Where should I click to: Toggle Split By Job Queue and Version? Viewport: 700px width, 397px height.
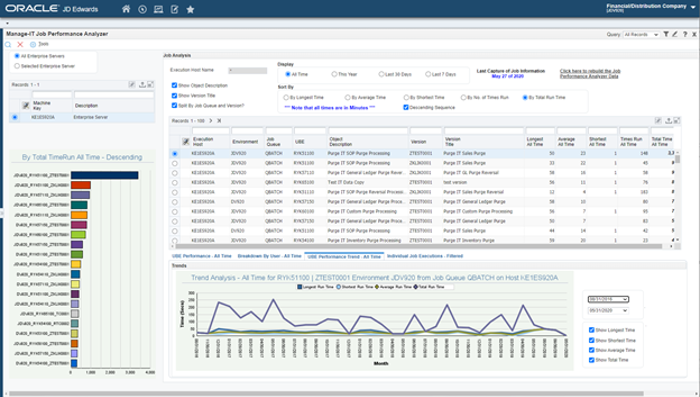[175, 105]
